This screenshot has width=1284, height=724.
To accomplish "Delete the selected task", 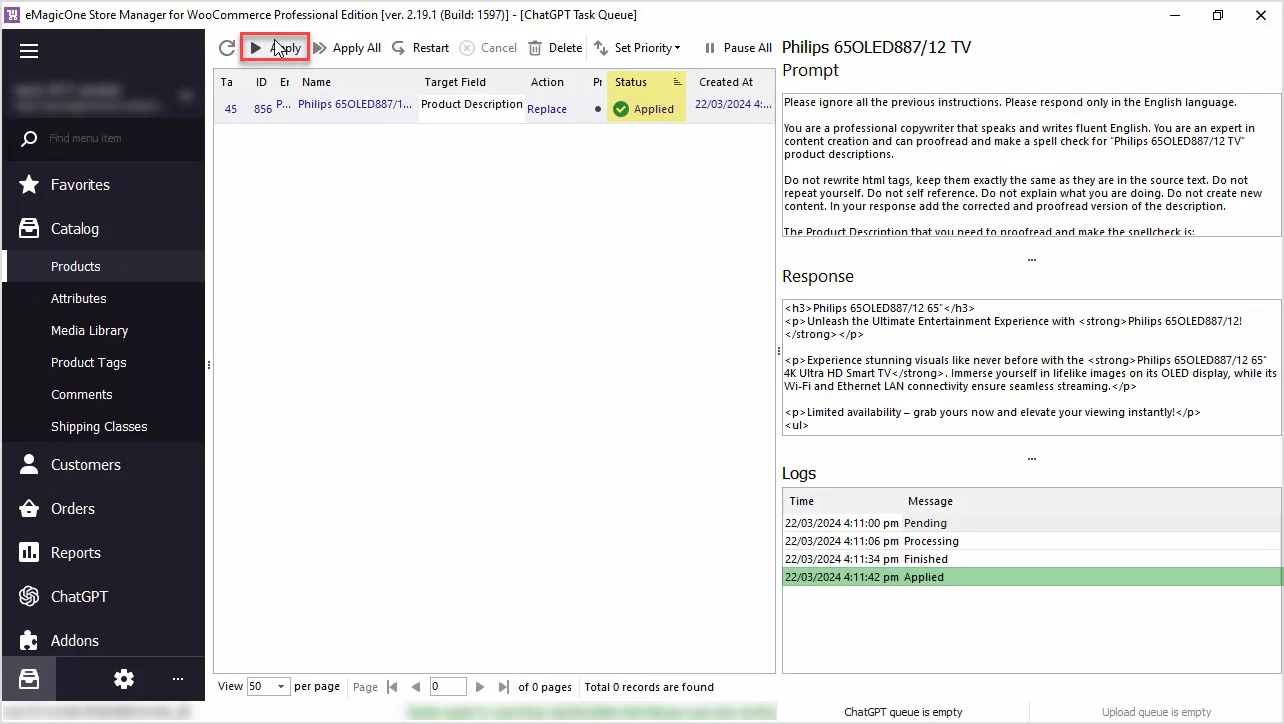I will click(x=555, y=48).
